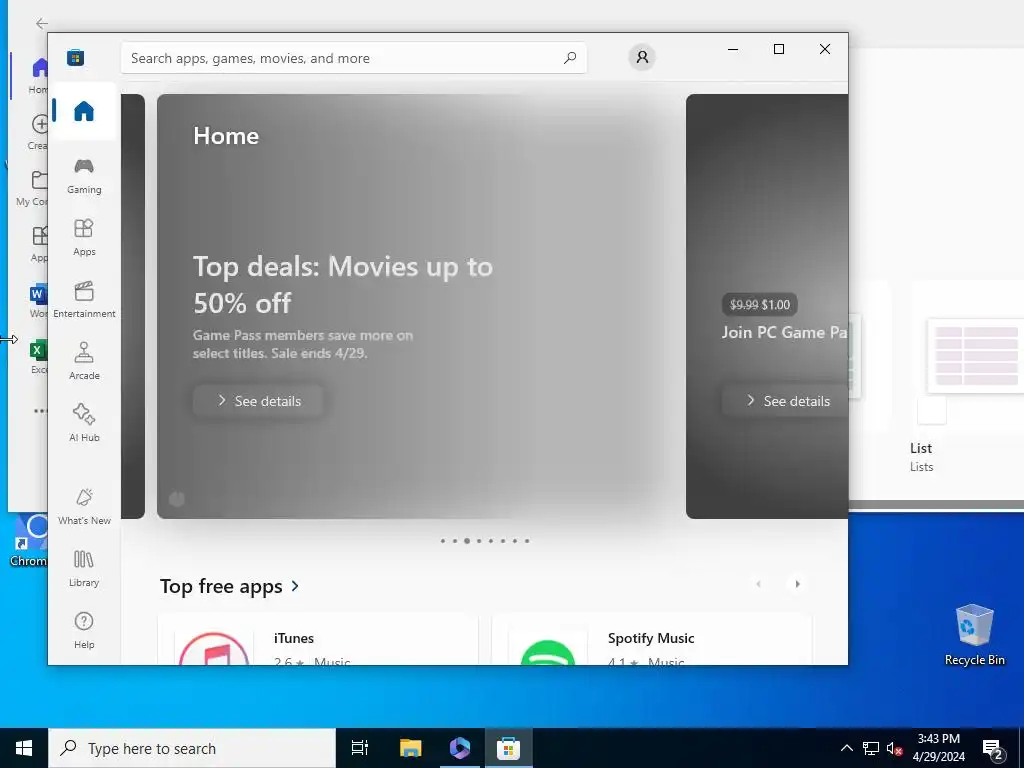
Task: Maximize the Microsoft Store window
Action: (x=778, y=49)
